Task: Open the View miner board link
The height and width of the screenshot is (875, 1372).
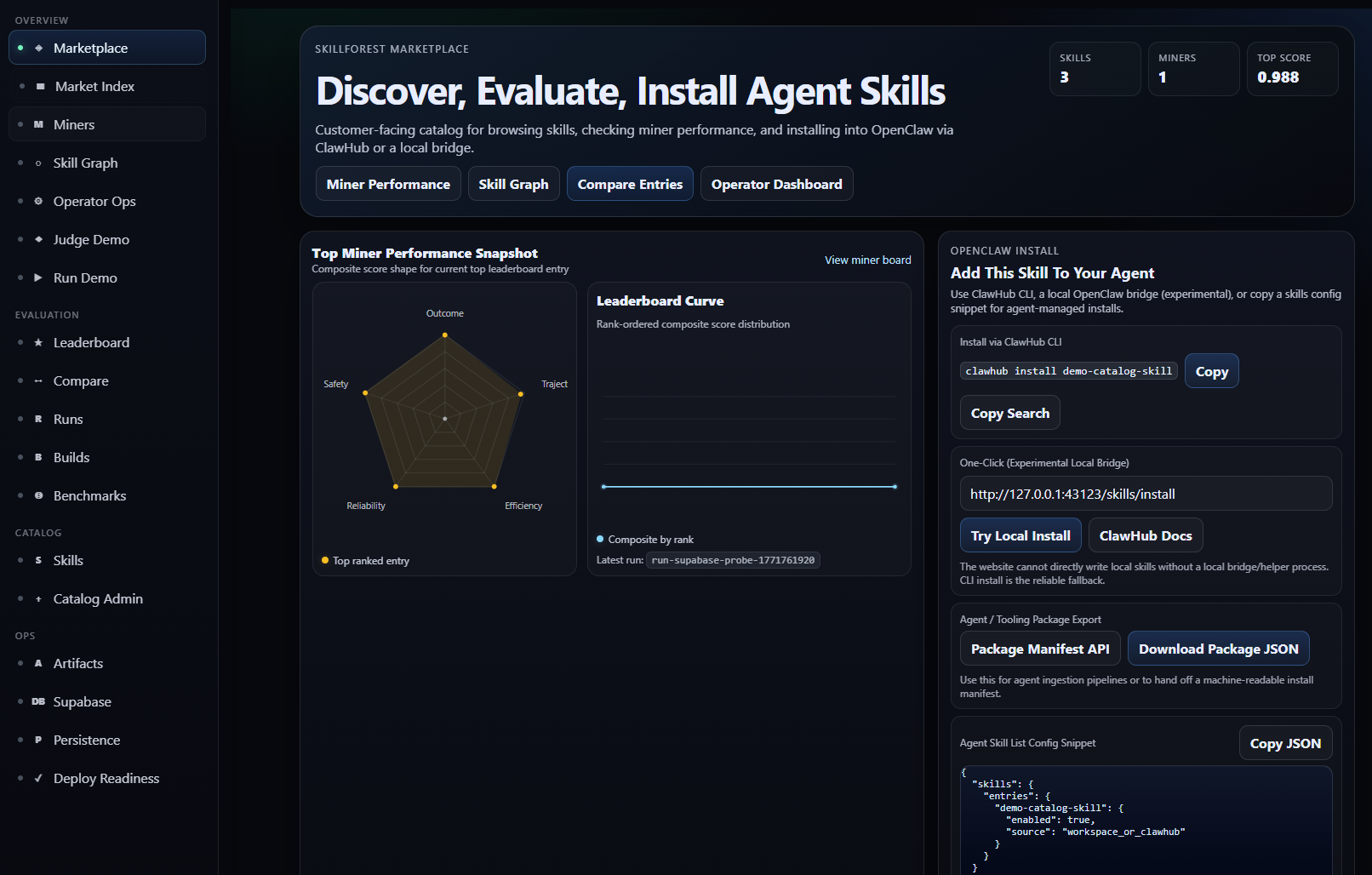Action: pyautogui.click(x=867, y=260)
